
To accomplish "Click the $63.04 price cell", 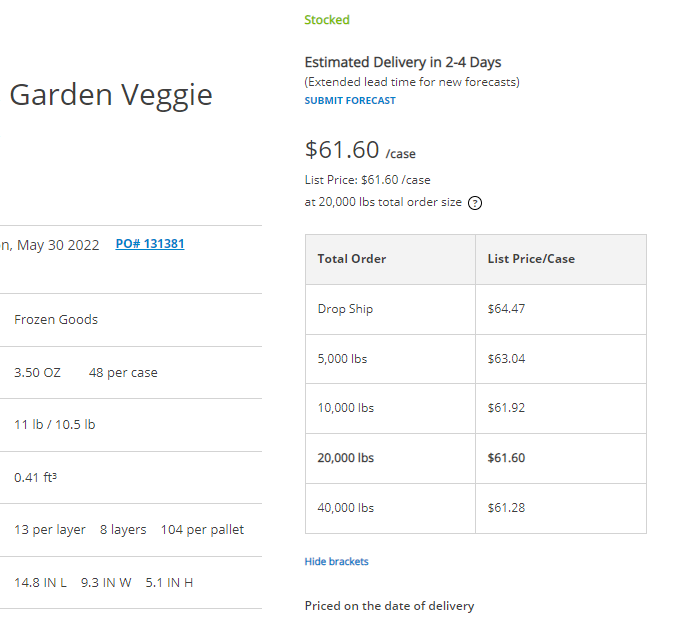I will (x=506, y=359).
